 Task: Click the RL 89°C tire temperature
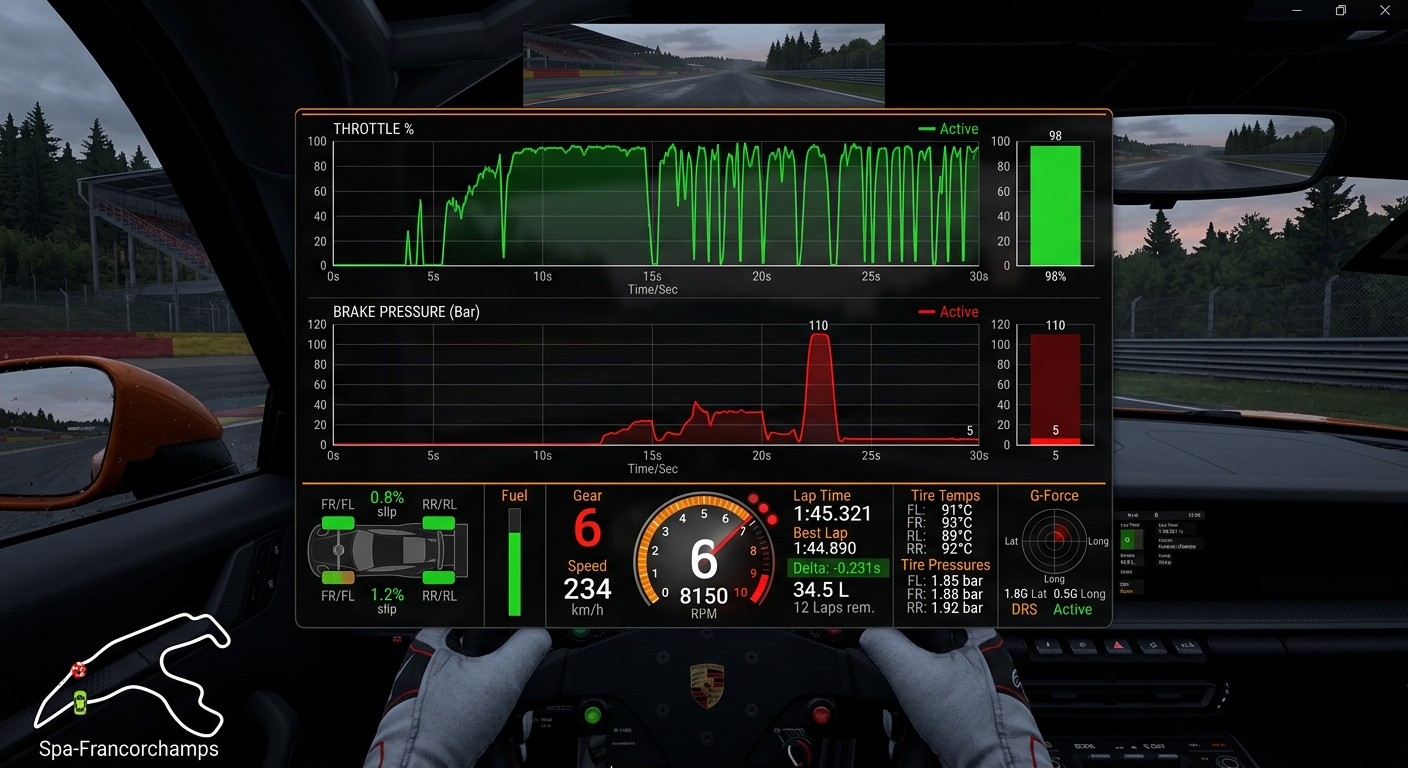click(940, 536)
